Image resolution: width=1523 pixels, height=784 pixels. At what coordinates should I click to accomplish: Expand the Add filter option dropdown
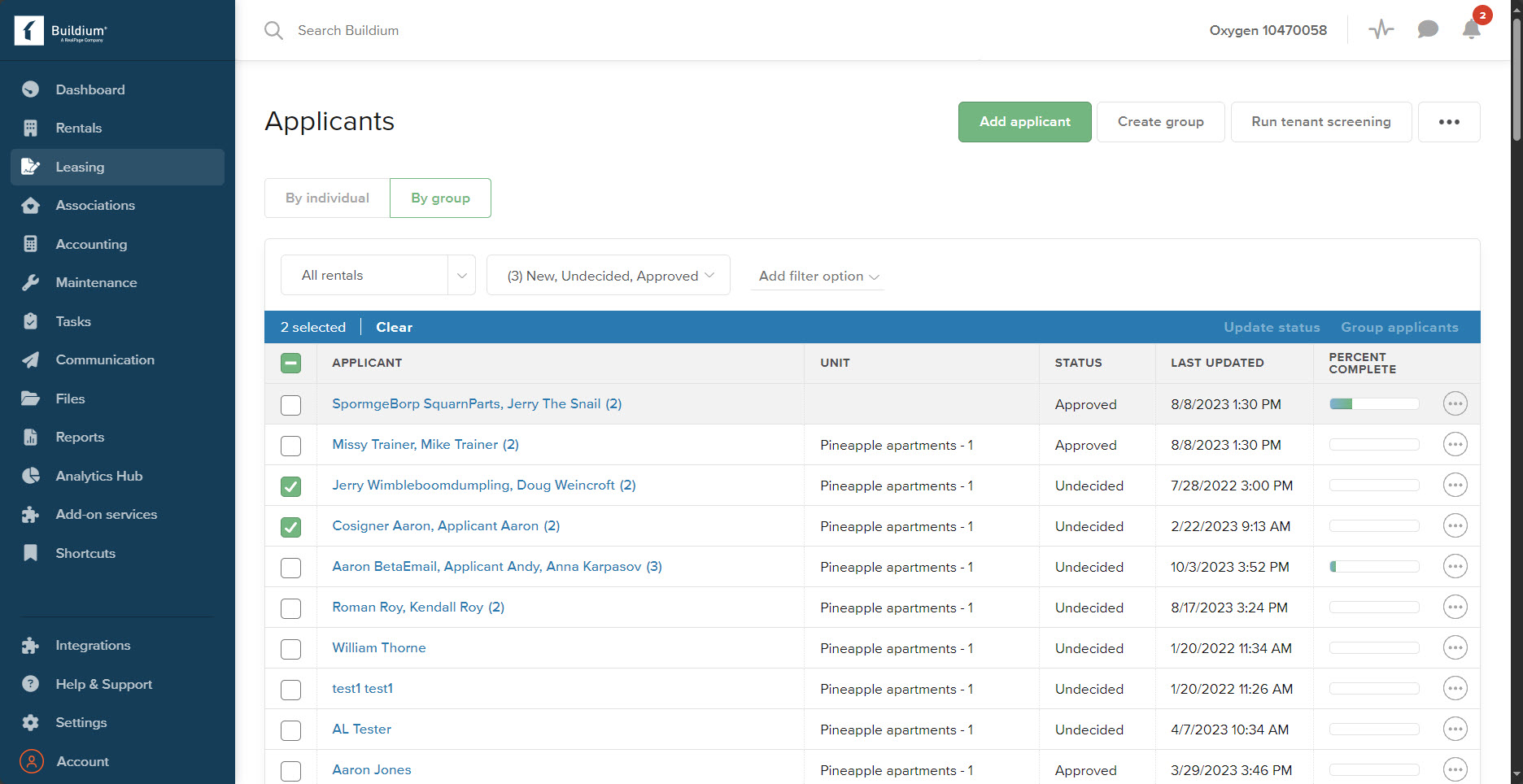pyautogui.click(x=818, y=276)
